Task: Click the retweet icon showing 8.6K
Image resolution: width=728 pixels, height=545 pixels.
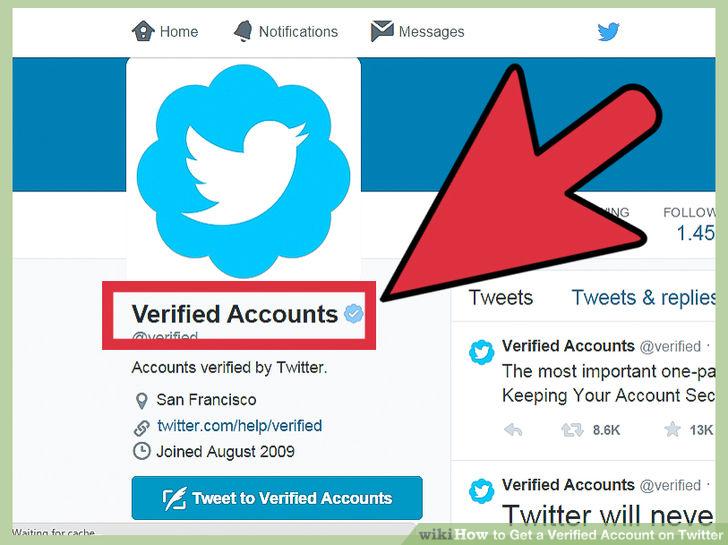Action: [572, 430]
